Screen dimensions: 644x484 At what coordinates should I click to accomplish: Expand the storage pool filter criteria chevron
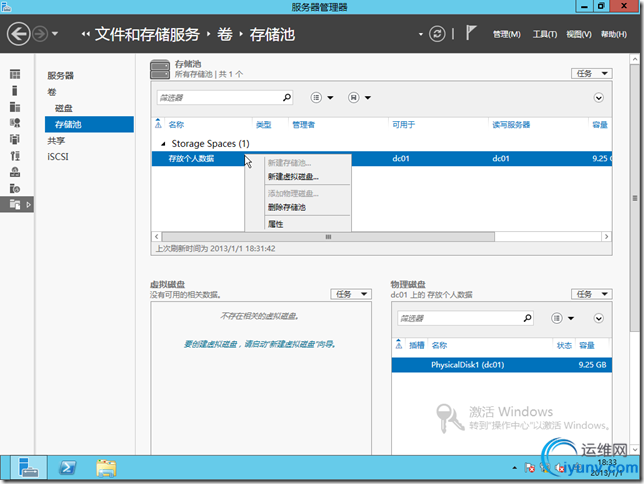(598, 98)
